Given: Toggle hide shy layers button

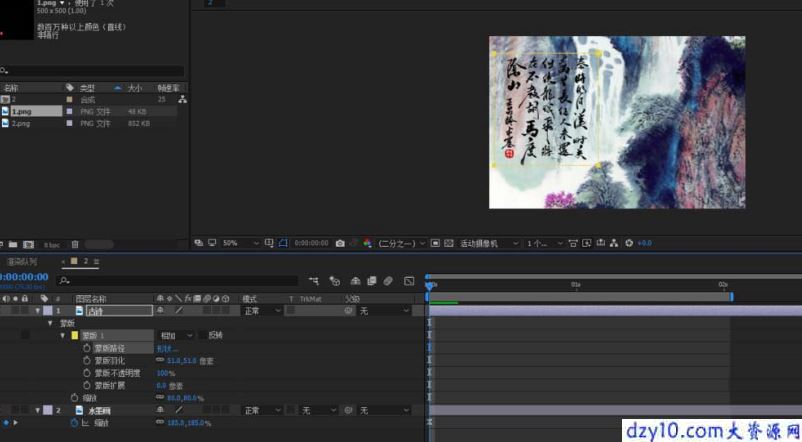Looking at the screenshot, I should click(x=355, y=280).
